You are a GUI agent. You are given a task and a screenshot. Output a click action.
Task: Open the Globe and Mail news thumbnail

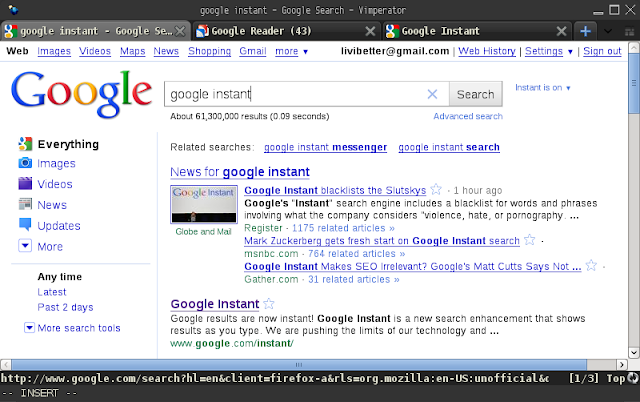[204, 204]
